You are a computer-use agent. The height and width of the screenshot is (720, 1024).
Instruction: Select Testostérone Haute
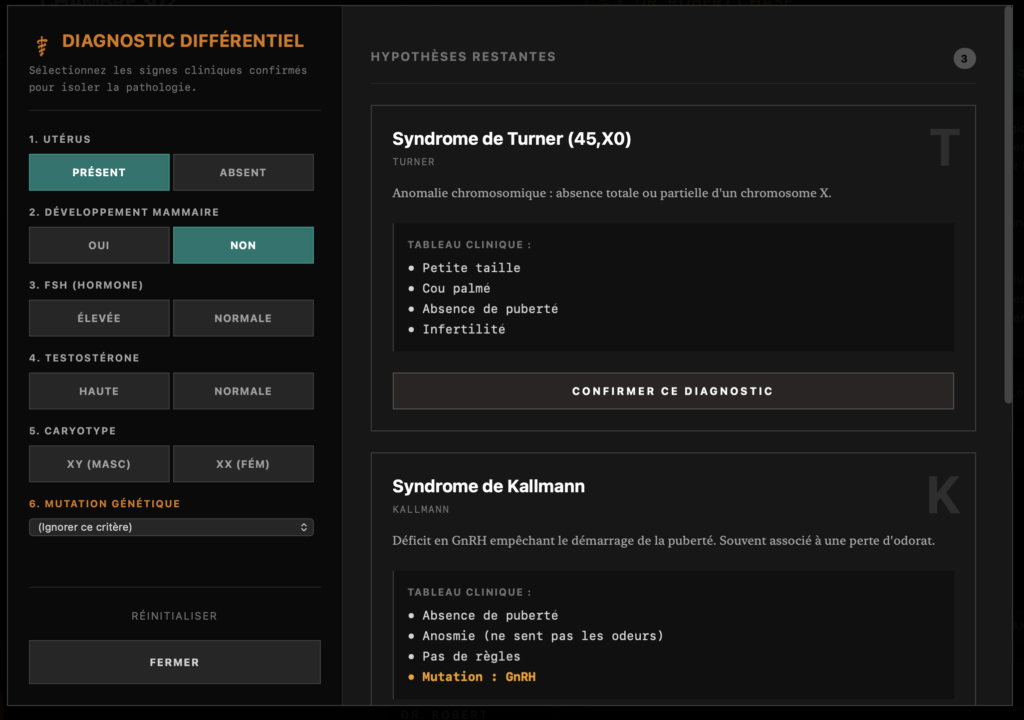coord(99,391)
